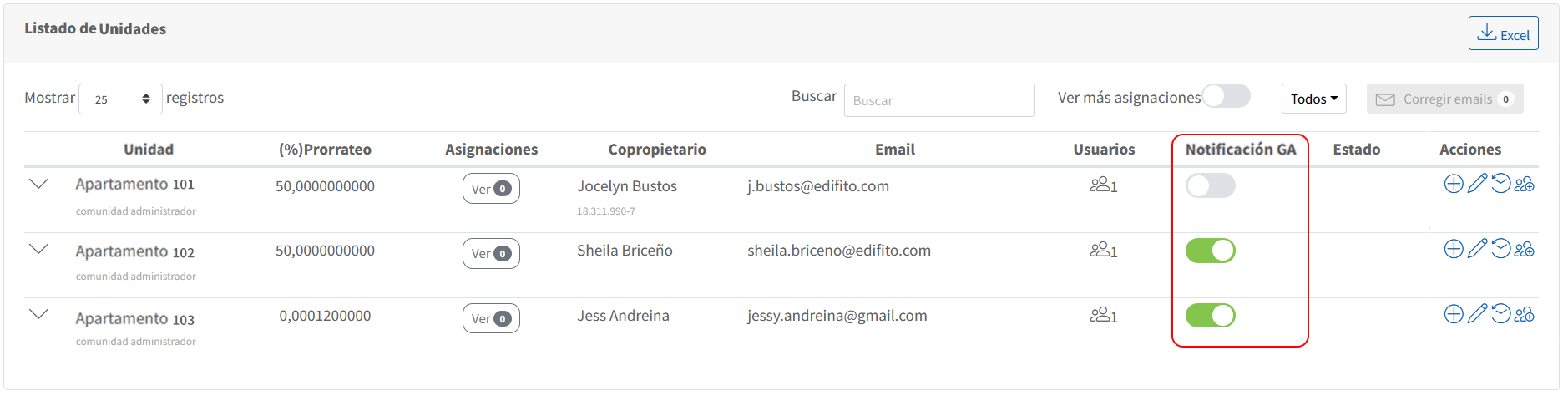Add users icon for Apartamento 101

[1525, 184]
